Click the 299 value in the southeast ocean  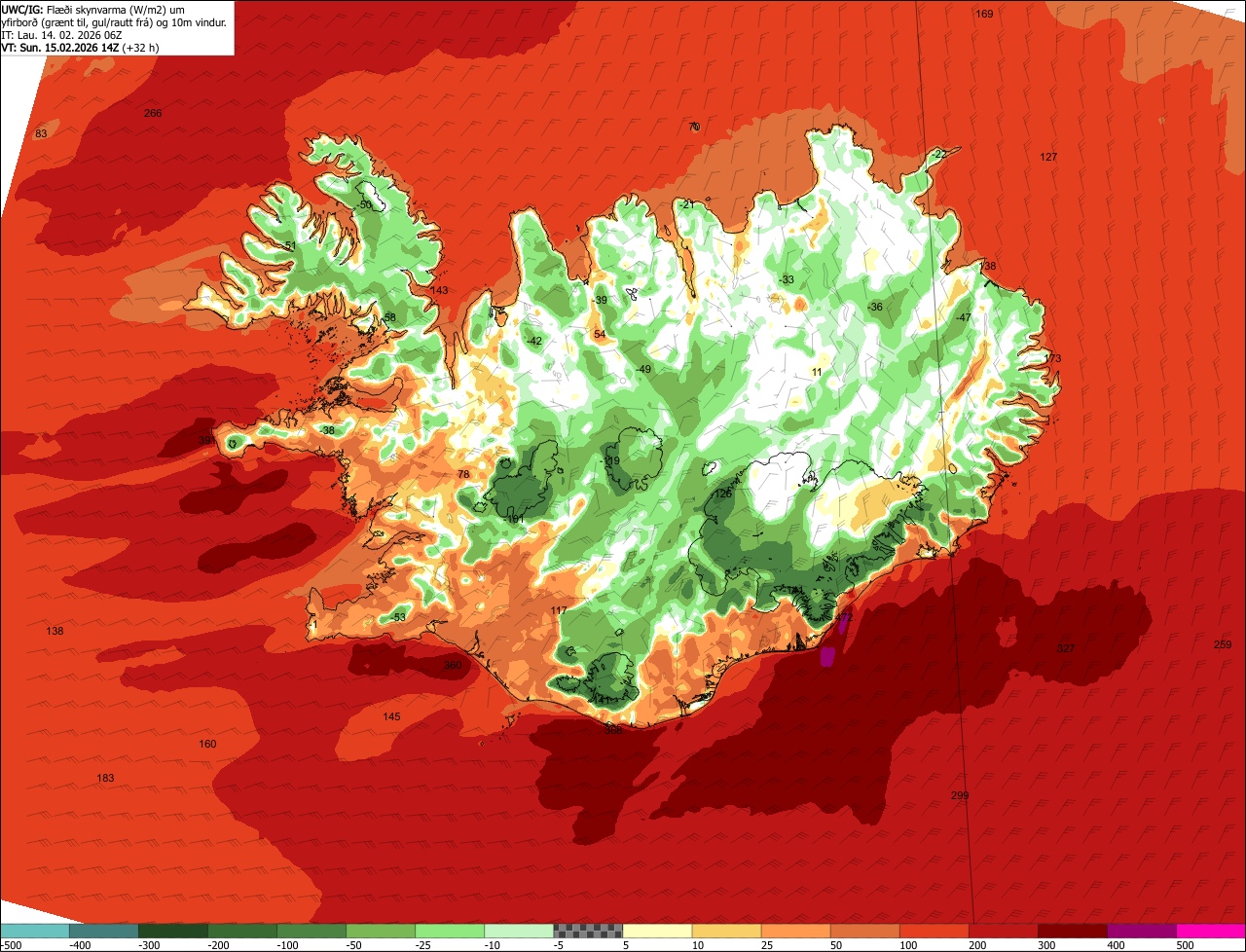click(960, 795)
